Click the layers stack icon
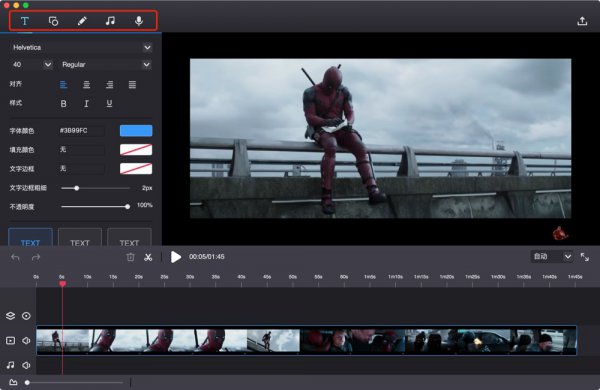The width and height of the screenshot is (600, 390). [x=10, y=316]
